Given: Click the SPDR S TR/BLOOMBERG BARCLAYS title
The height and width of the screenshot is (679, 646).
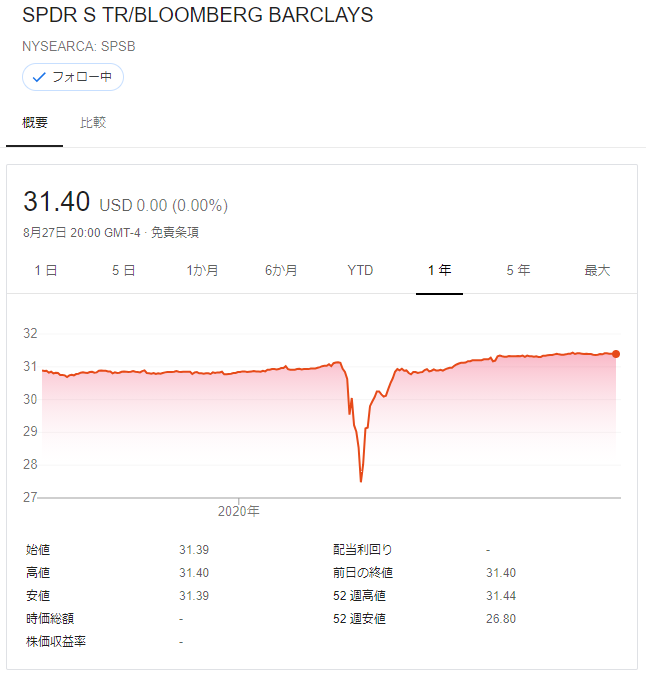Looking at the screenshot, I should [x=197, y=15].
